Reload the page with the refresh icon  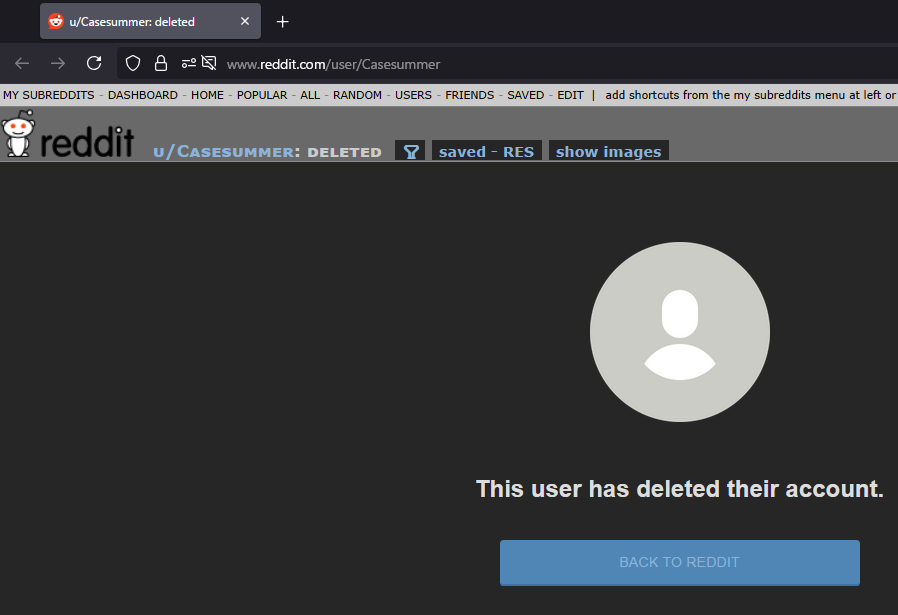(94, 63)
